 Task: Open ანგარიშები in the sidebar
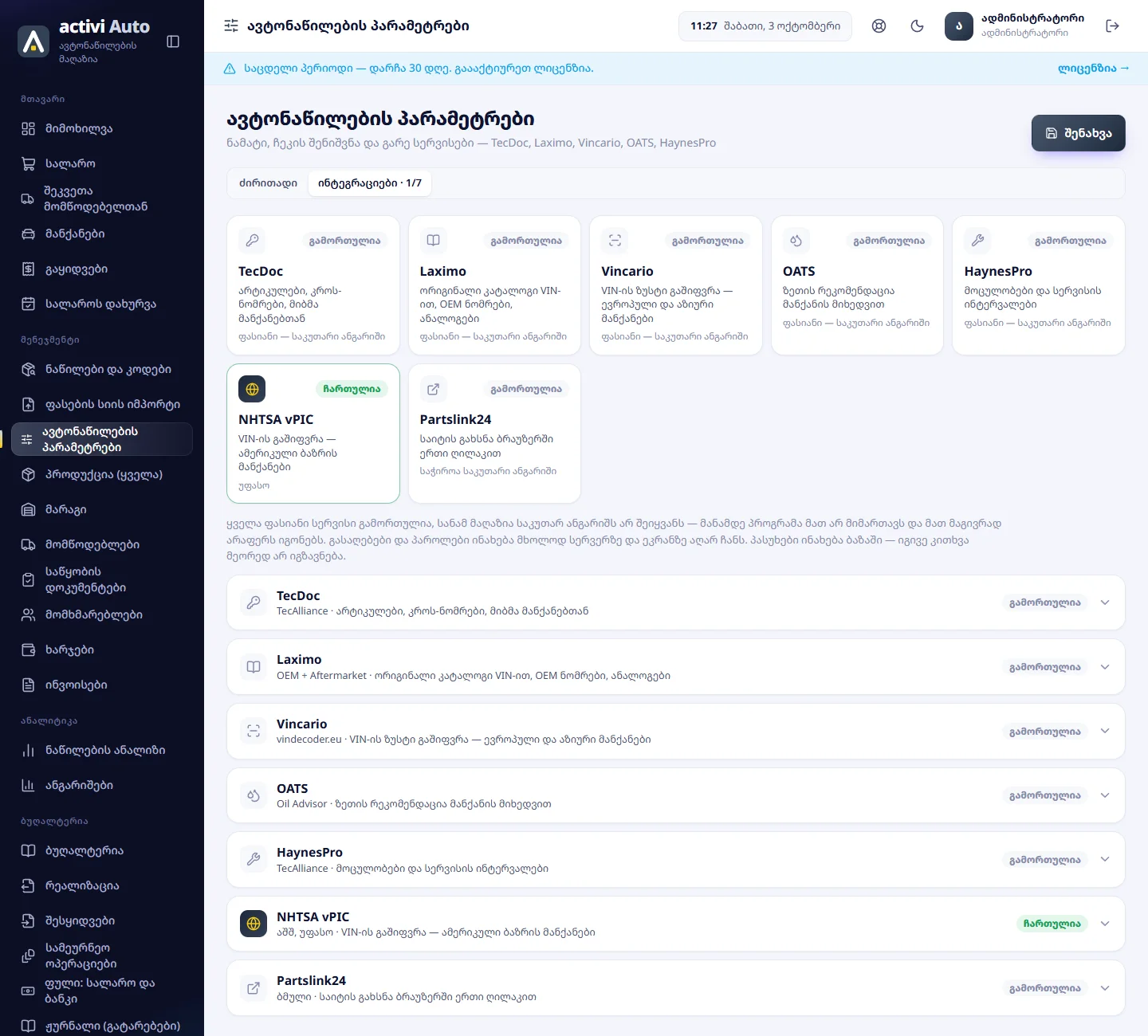(102, 785)
